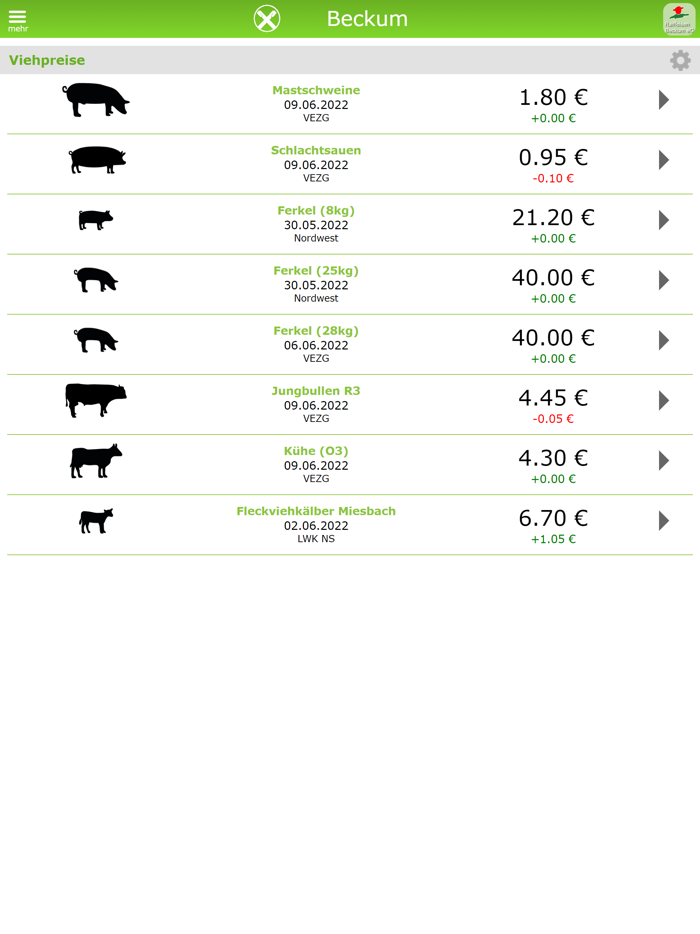Tap the Mastschweine pig icon
This screenshot has height=934, width=700.
tap(96, 100)
